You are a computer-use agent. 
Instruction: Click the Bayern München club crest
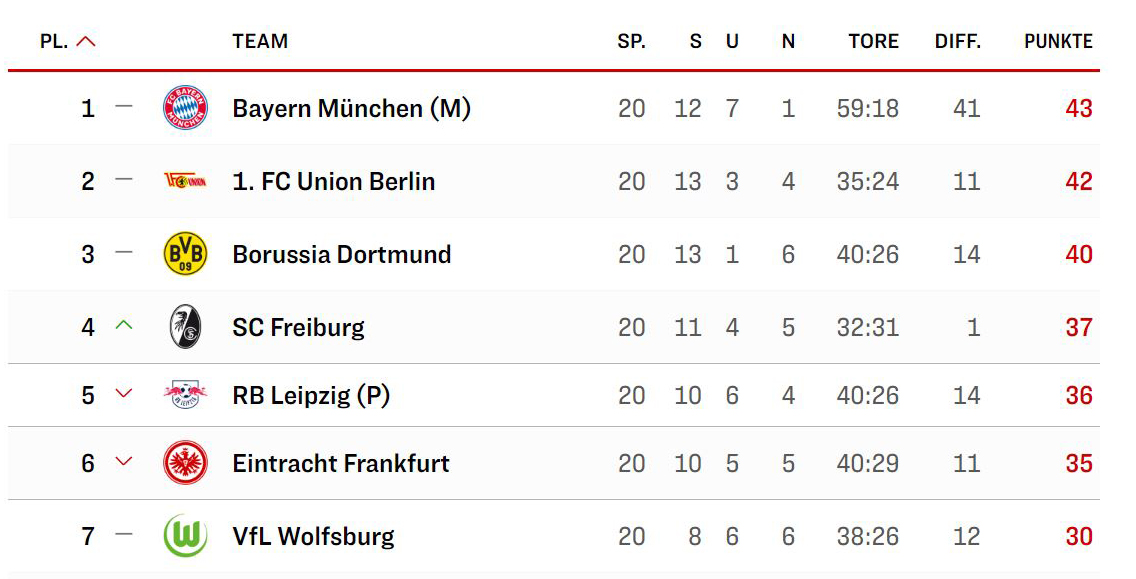[x=185, y=108]
